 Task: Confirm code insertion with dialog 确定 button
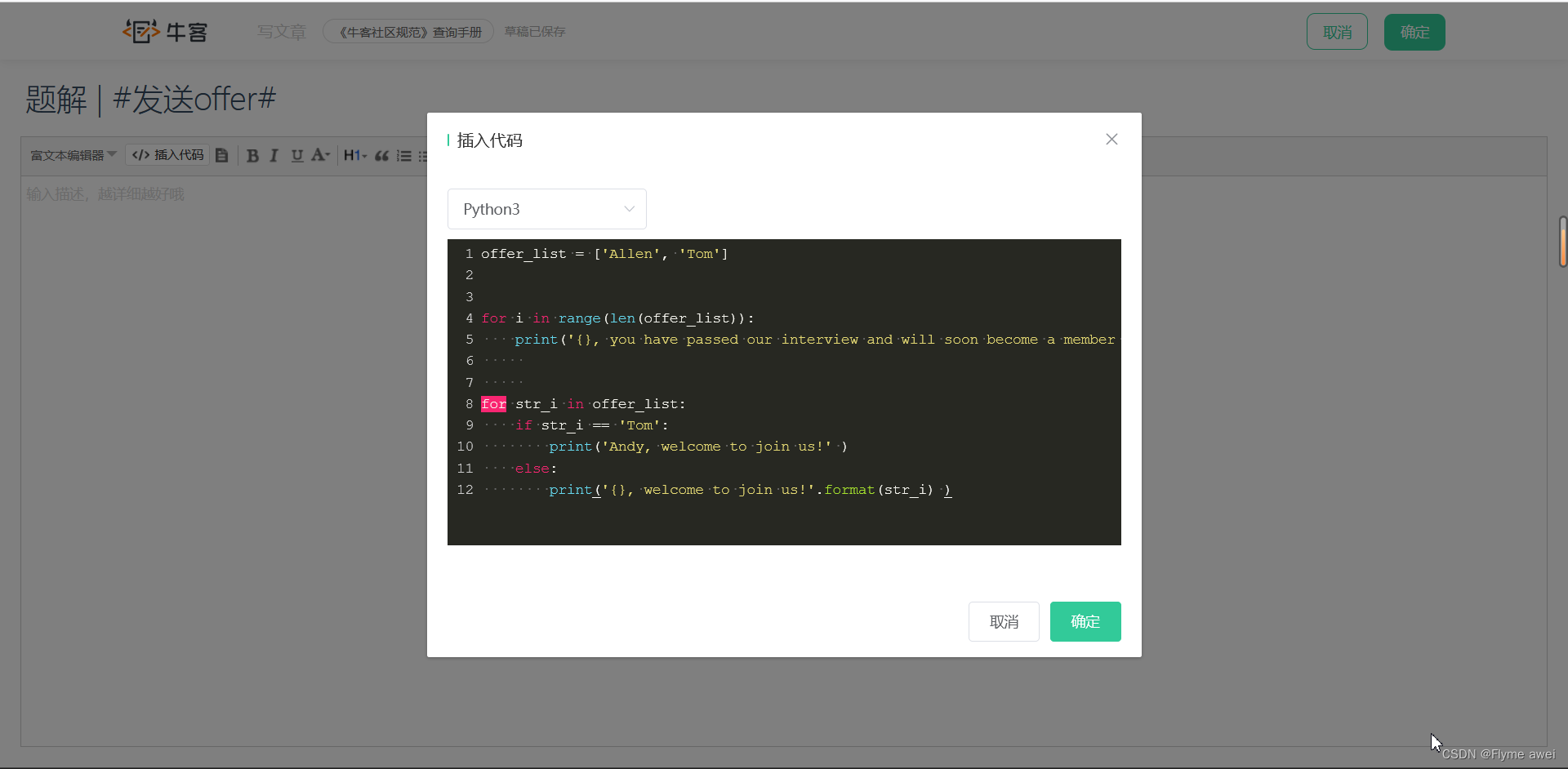coord(1085,621)
